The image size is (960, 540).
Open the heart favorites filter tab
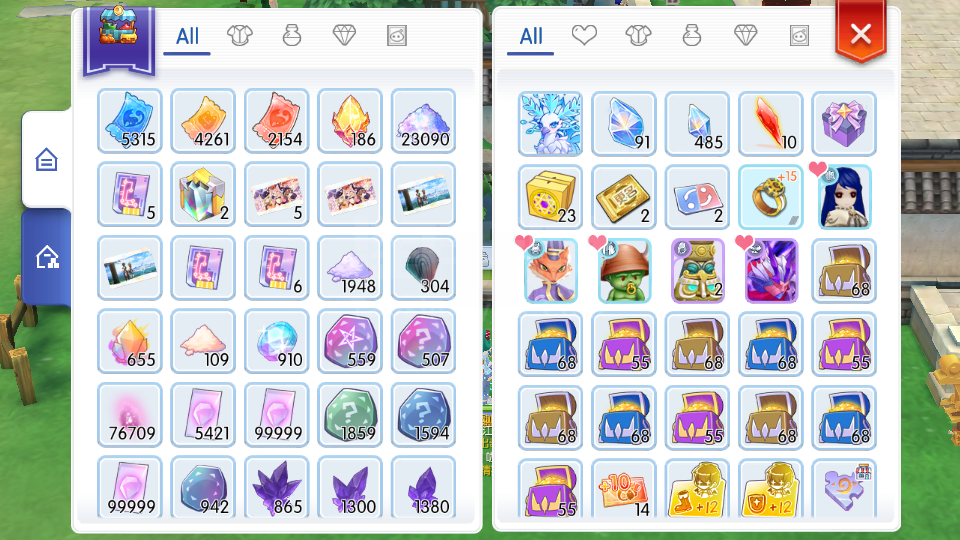[584, 36]
